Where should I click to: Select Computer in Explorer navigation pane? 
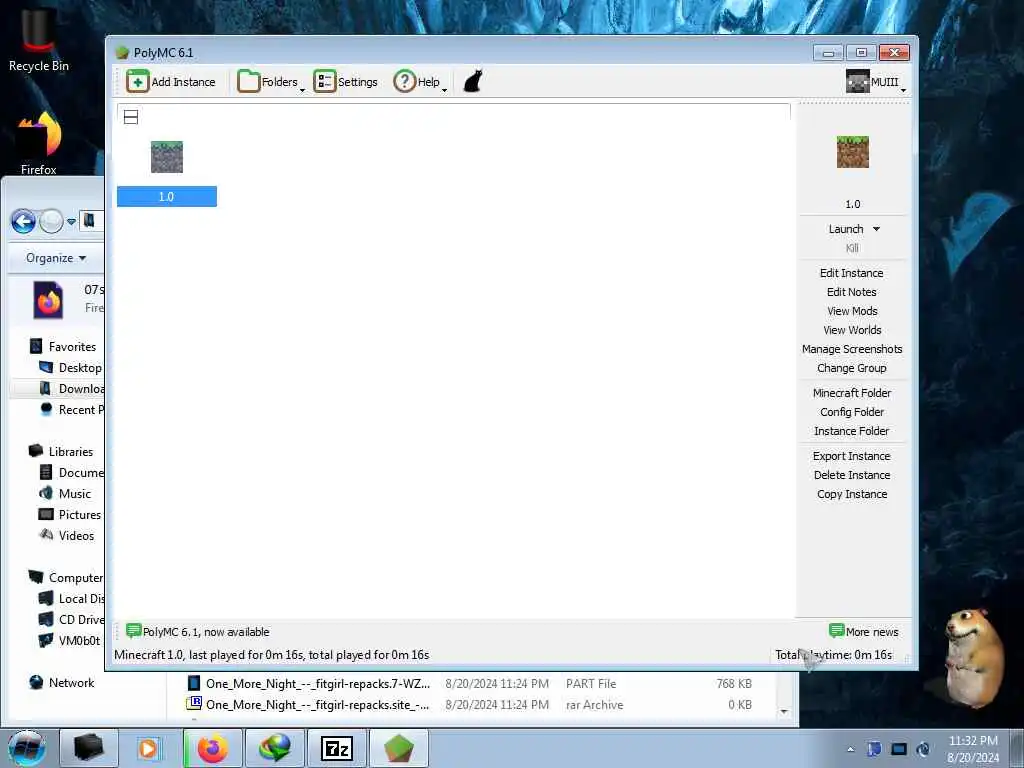65,577
